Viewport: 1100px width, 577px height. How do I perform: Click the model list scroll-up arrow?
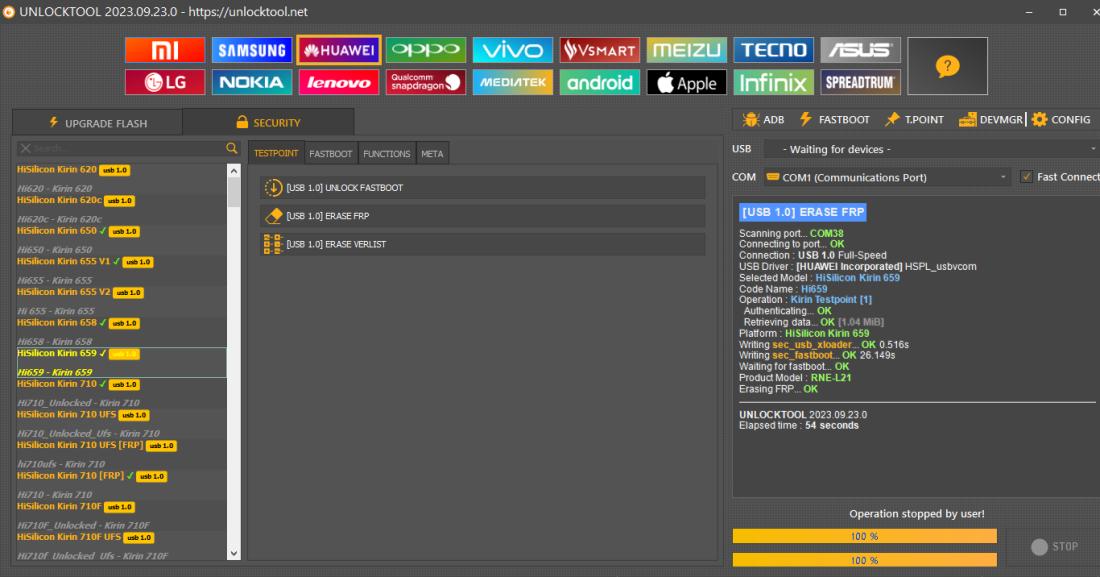pos(234,171)
